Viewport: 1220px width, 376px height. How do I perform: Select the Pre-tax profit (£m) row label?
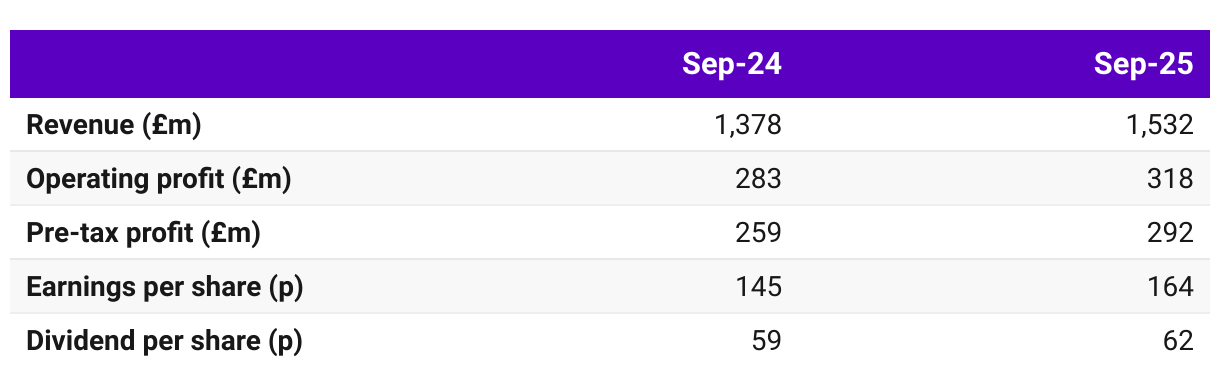pos(143,233)
